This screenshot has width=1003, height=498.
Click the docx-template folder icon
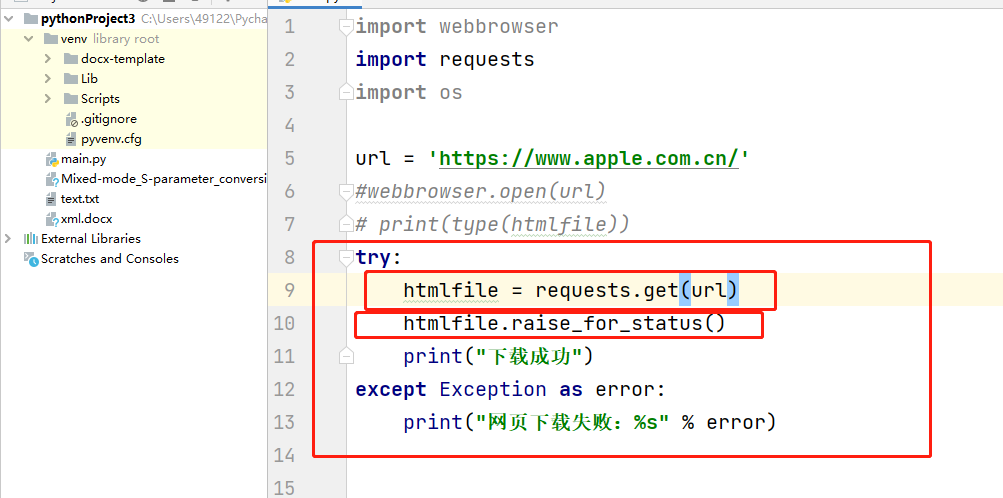[71, 59]
